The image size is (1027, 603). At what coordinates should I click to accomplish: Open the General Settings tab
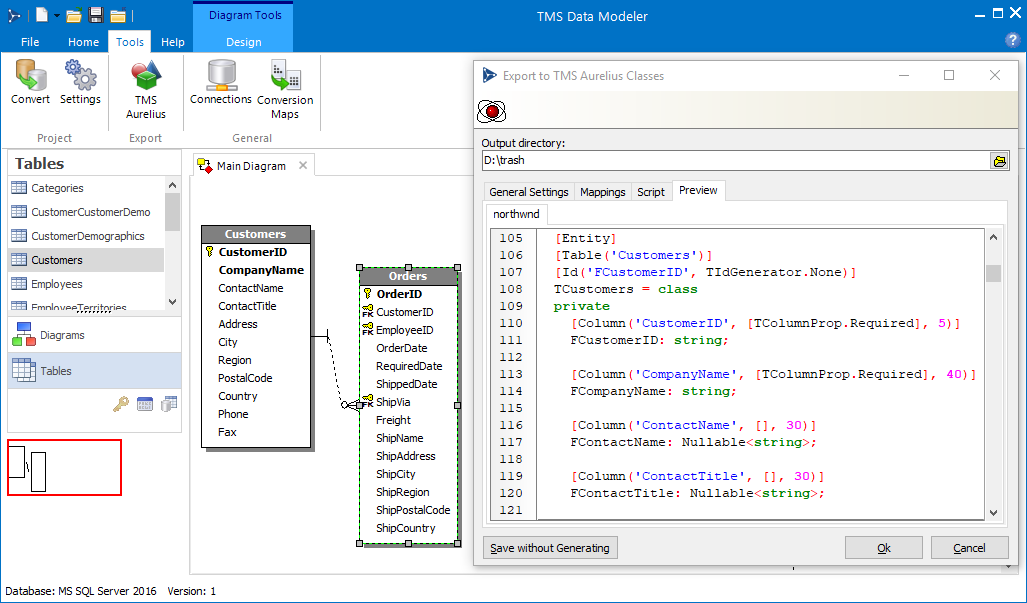[528, 192]
